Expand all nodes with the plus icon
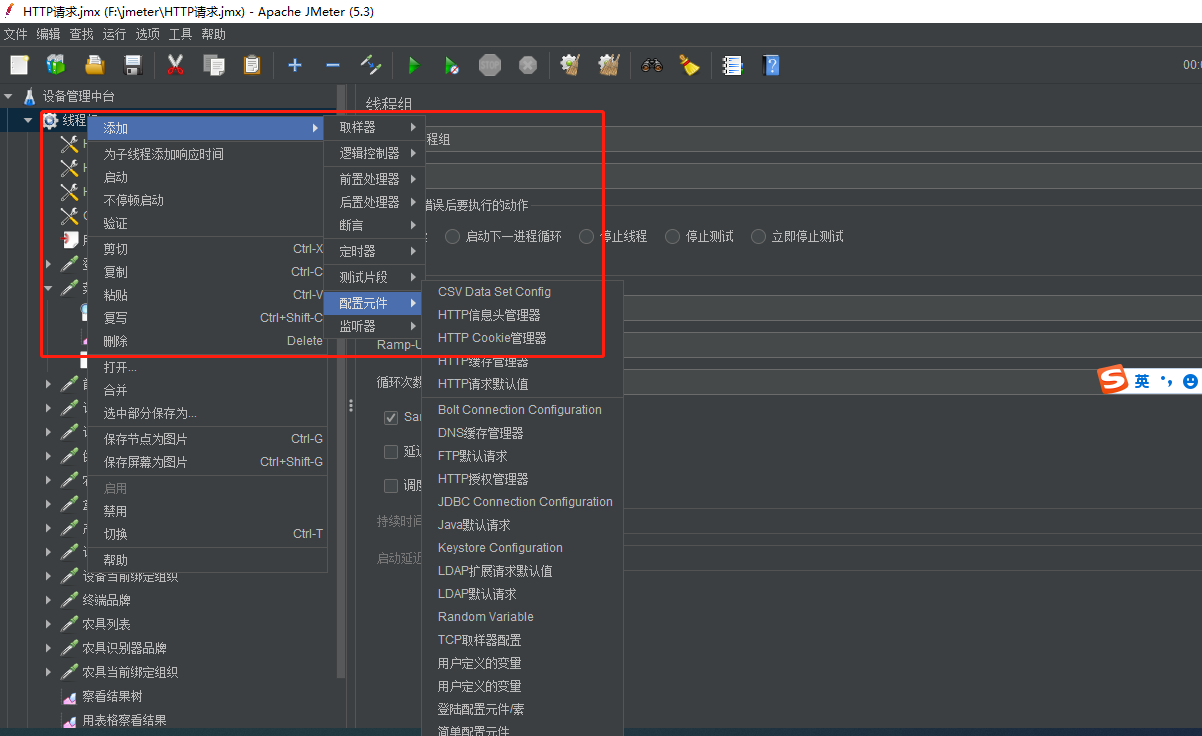This screenshot has width=1202, height=736. pyautogui.click(x=295, y=65)
